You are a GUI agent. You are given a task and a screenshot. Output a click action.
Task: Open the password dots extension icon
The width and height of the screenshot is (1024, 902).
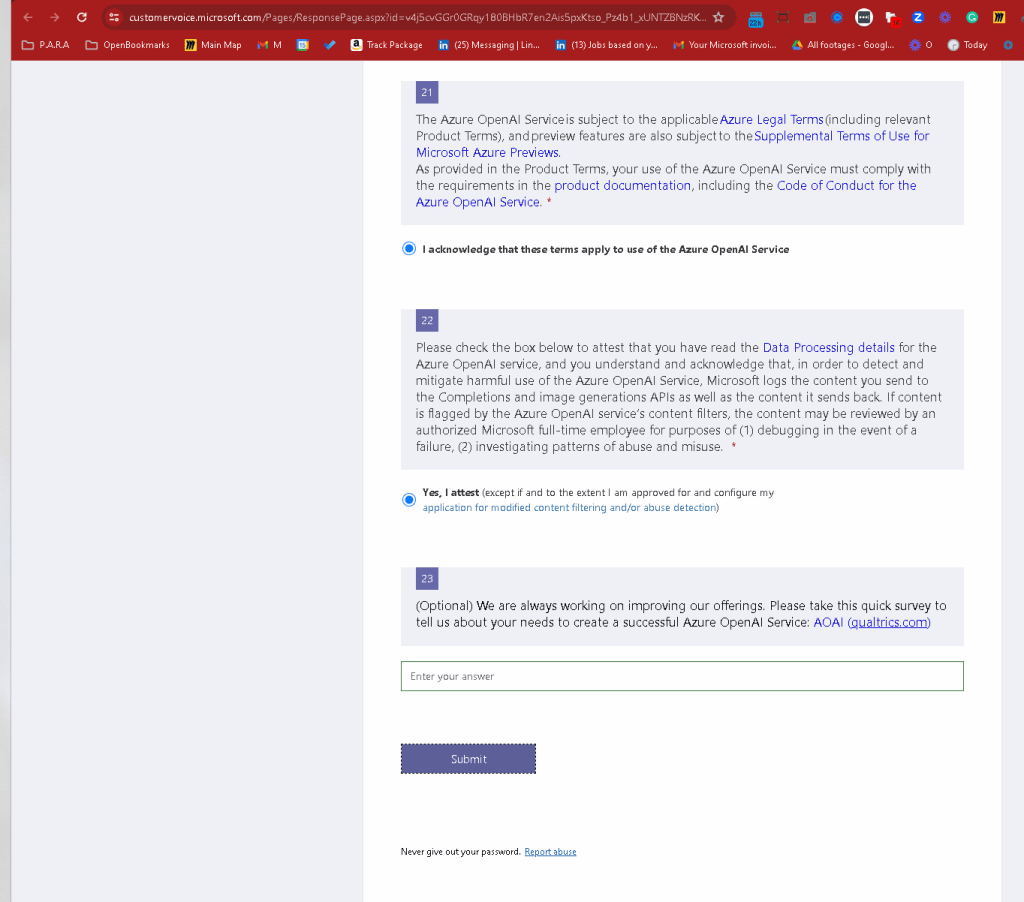864,18
